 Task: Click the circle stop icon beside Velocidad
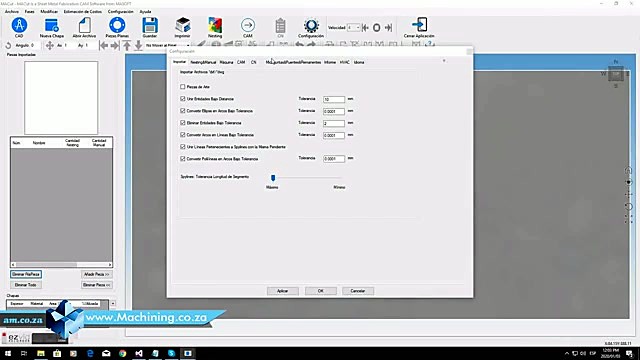[x=377, y=28]
